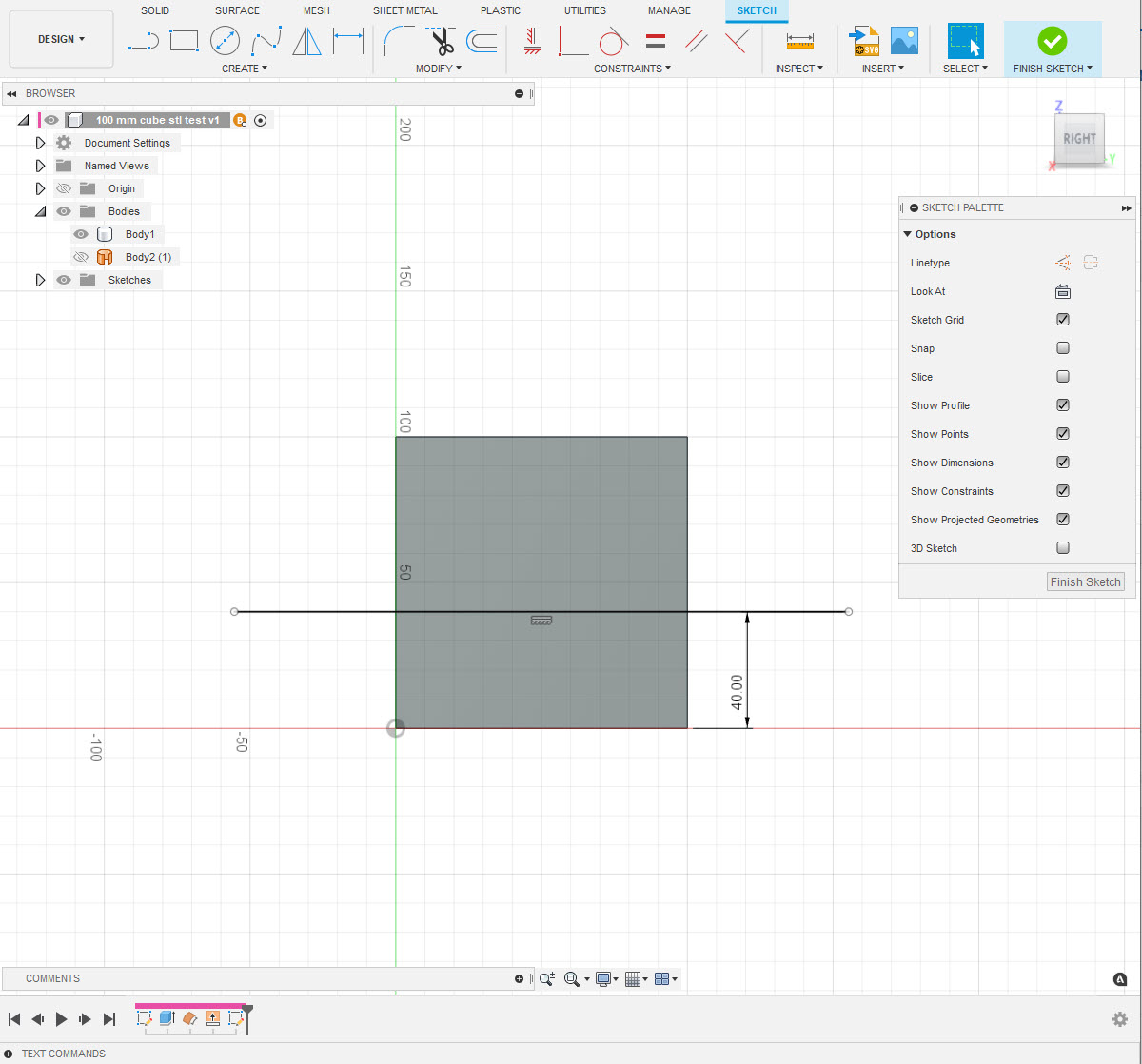Disable the Sketch Grid checkbox

coord(1063,319)
